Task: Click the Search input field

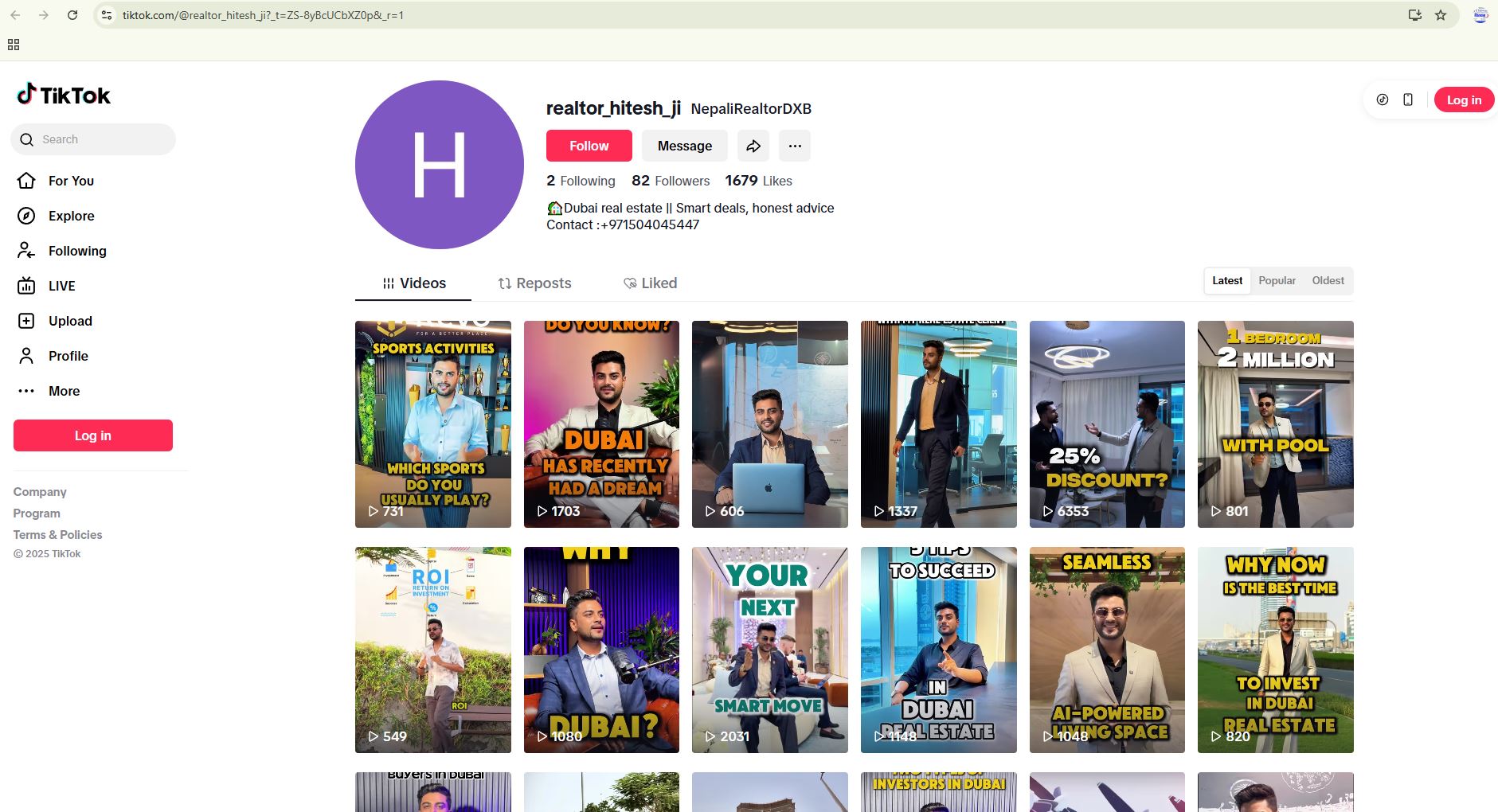Action: (x=93, y=139)
